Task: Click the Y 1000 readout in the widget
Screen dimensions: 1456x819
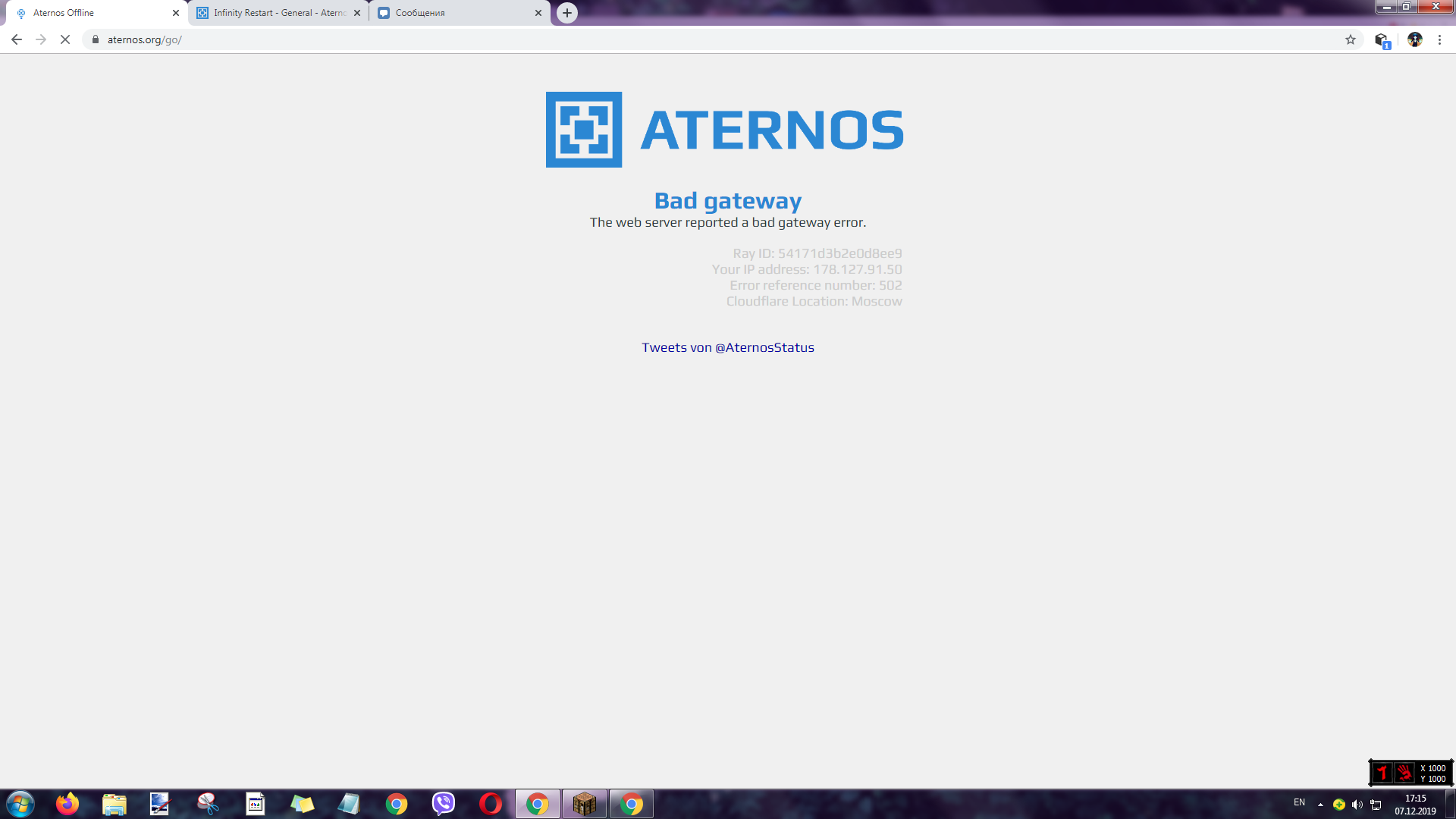Action: tap(1432, 779)
